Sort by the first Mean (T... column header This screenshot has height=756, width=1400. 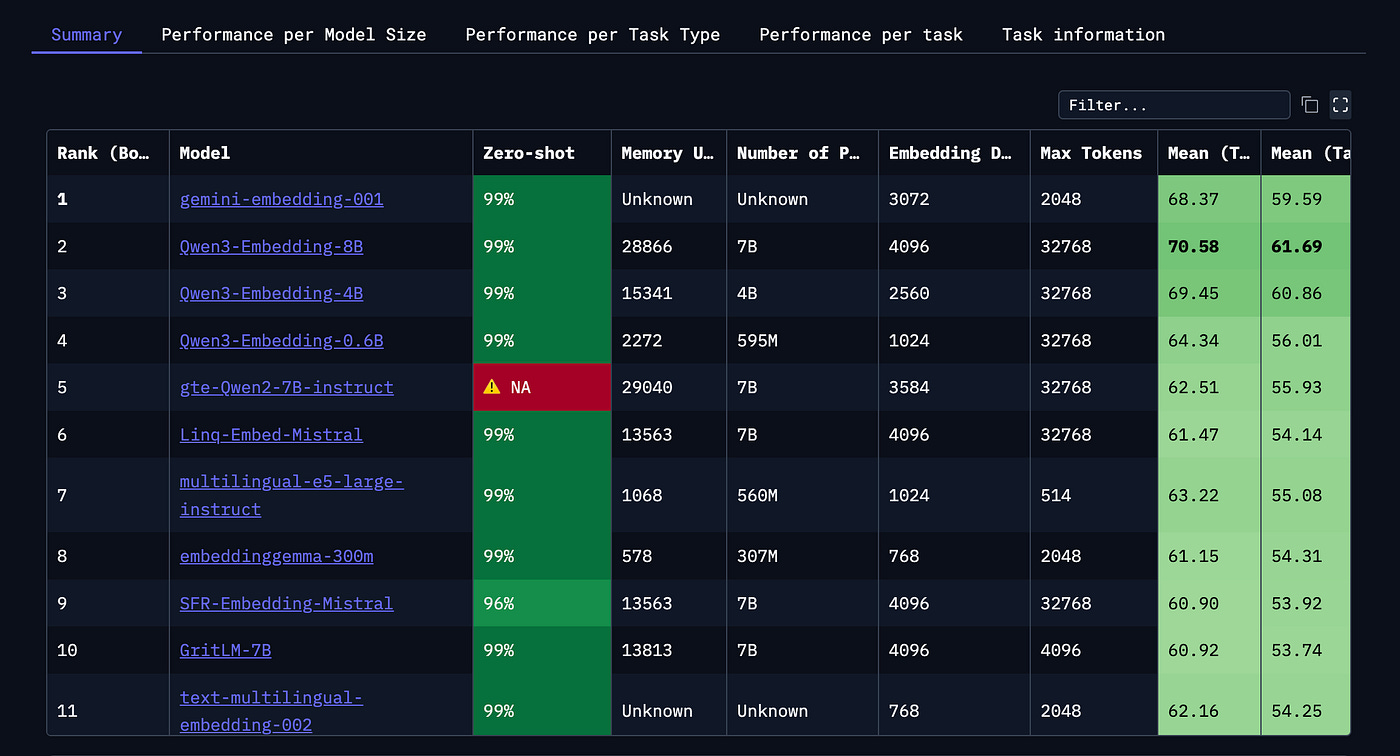point(1209,153)
